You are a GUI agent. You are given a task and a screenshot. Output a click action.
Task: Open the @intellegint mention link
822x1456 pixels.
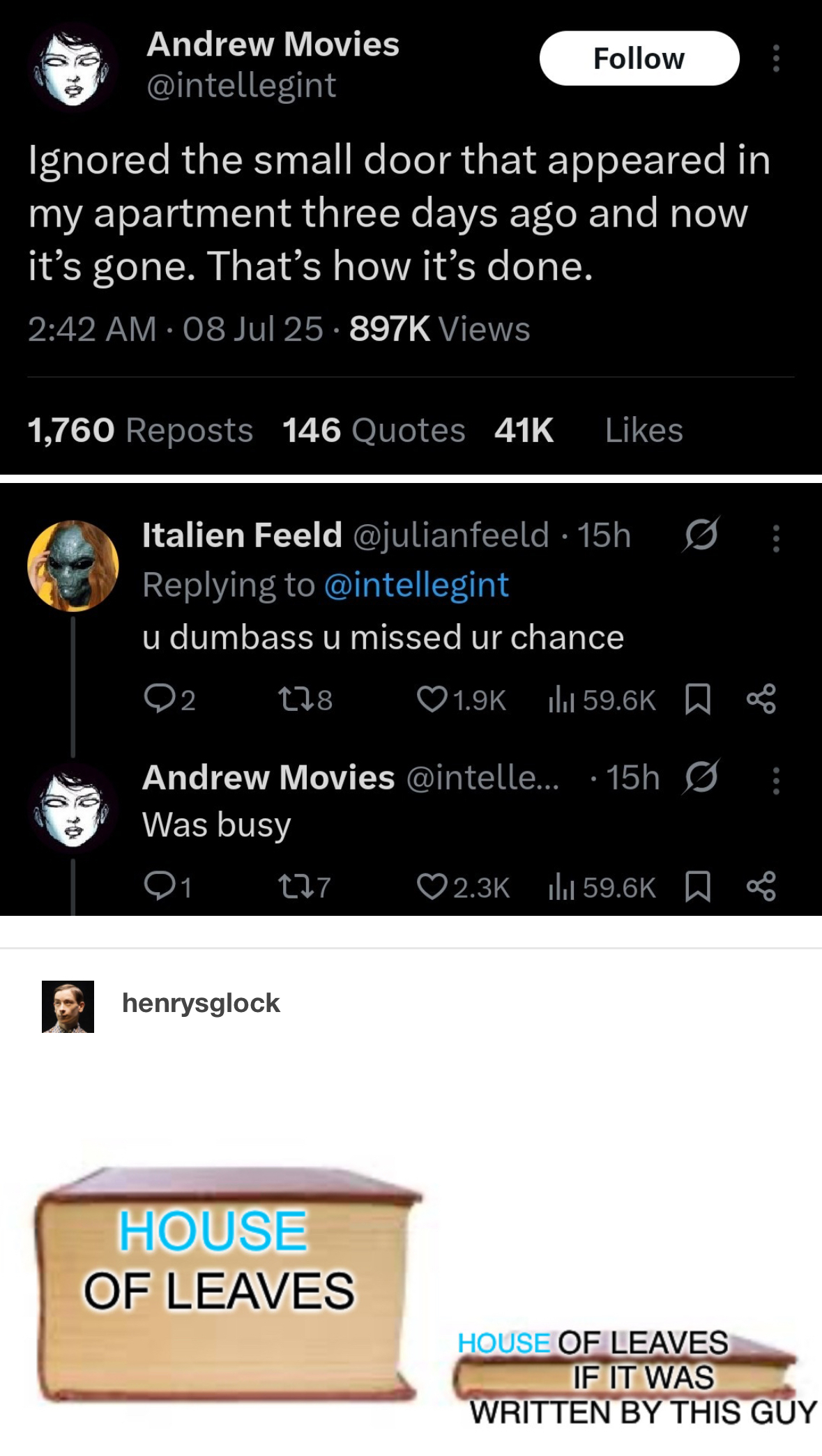pos(416,585)
